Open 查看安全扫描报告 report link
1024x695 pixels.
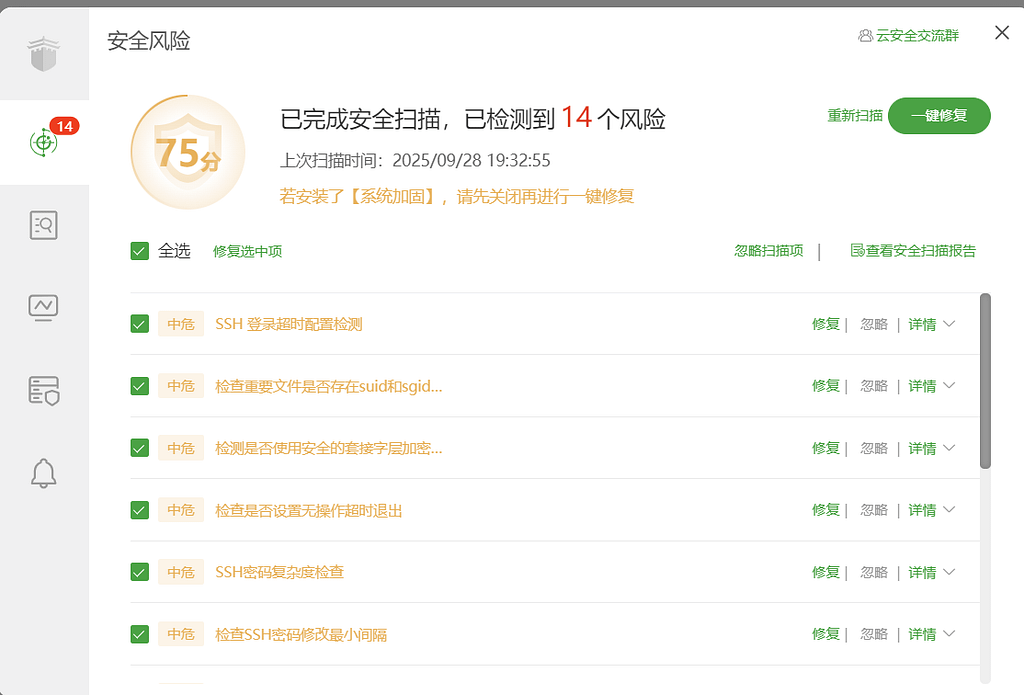pos(913,251)
